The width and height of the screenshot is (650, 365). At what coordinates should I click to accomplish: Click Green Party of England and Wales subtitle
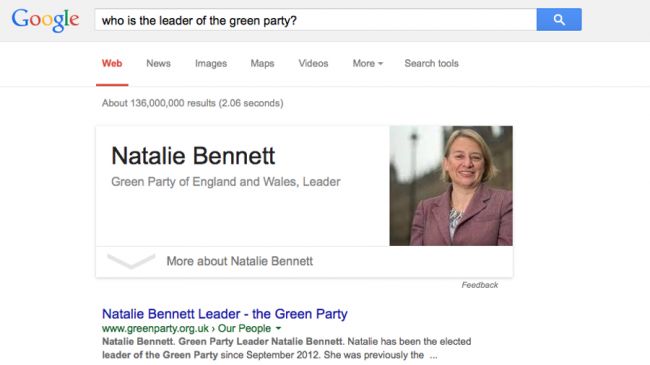204,182
